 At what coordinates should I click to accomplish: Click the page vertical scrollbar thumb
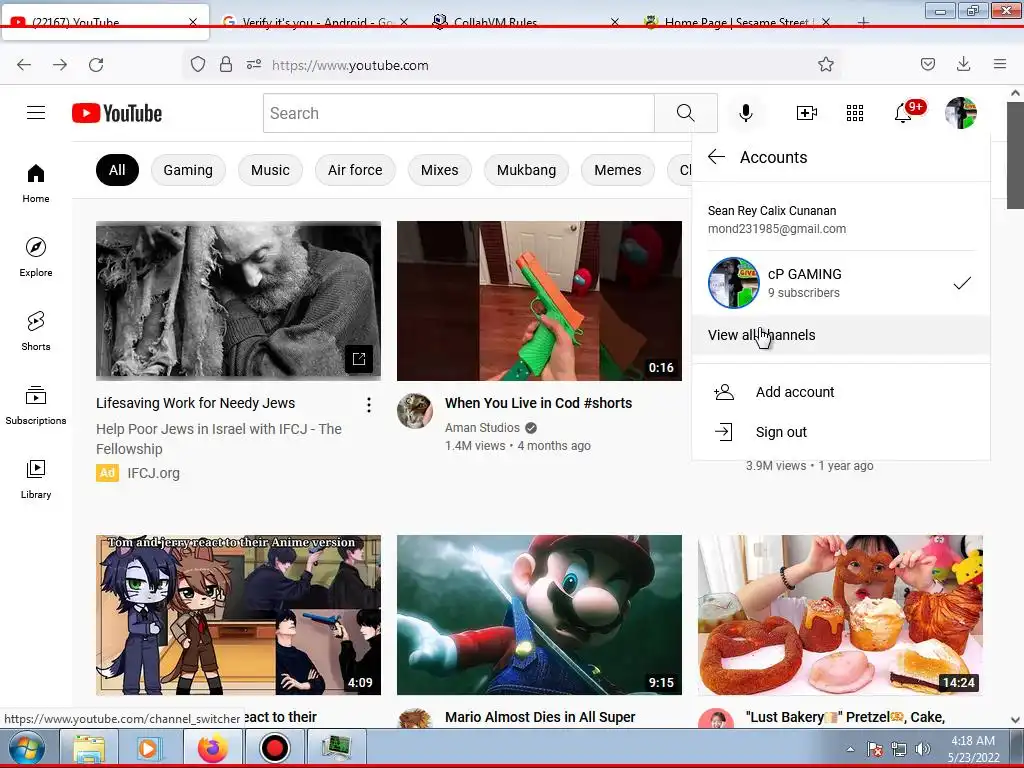coord(1015,155)
